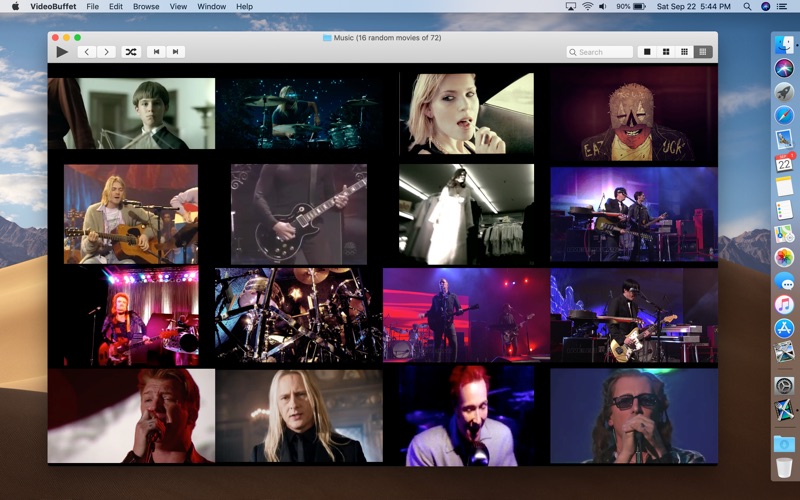Screen dimensions: 800x500
Task: Open Finder from the Dock
Action: point(784,44)
